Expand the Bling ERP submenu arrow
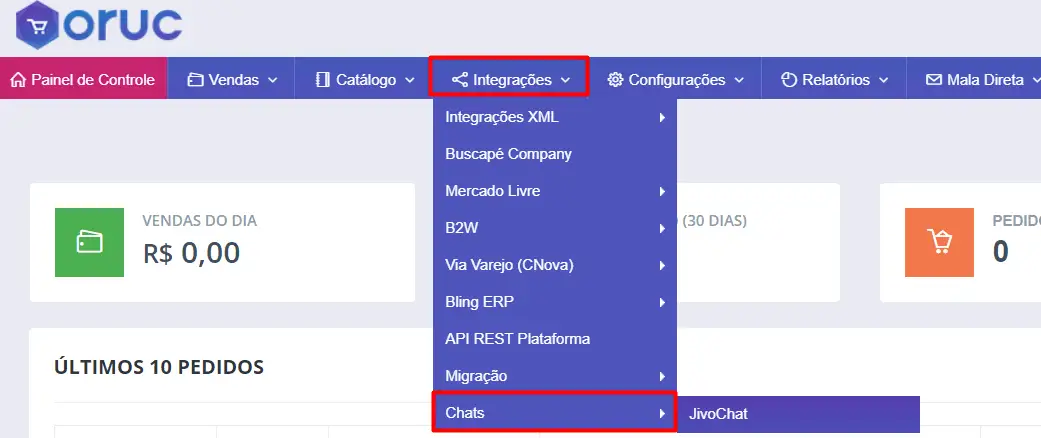This screenshot has height=438, width=1041. point(662,302)
